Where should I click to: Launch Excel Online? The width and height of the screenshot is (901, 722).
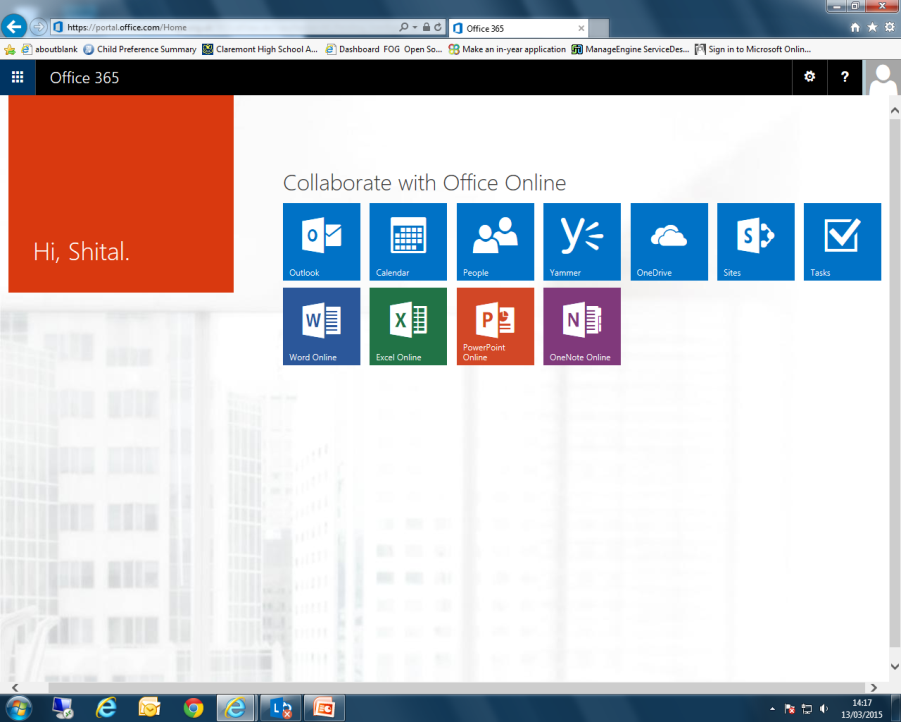point(408,327)
